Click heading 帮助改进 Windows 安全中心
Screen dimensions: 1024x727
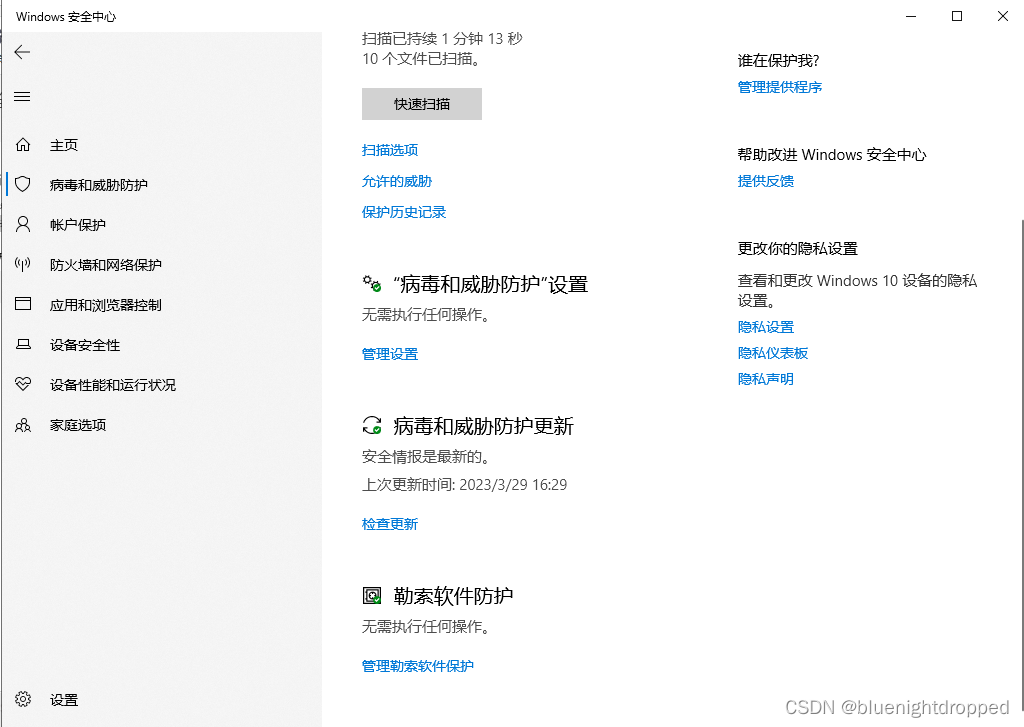tap(832, 155)
